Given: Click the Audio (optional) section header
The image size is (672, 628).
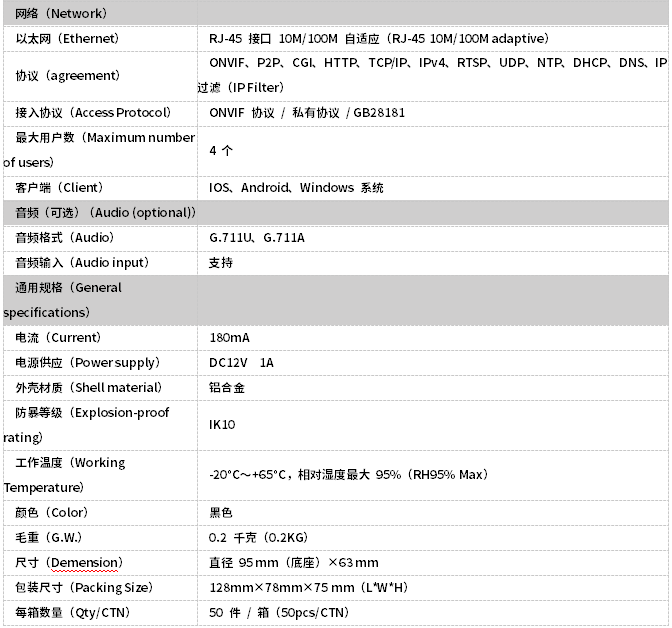Looking at the screenshot, I should pos(105,213).
